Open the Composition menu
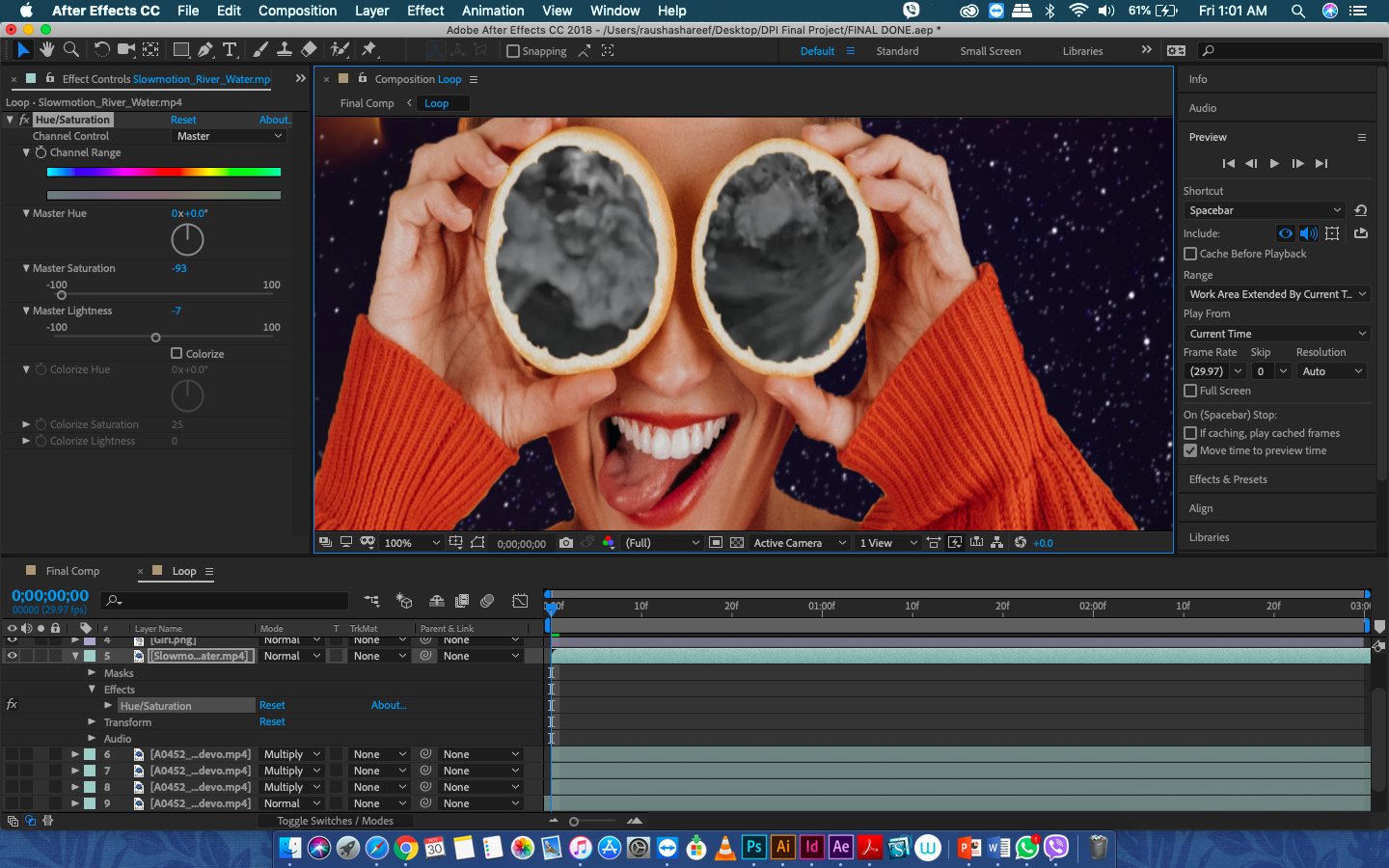The height and width of the screenshot is (868, 1389). (x=297, y=11)
